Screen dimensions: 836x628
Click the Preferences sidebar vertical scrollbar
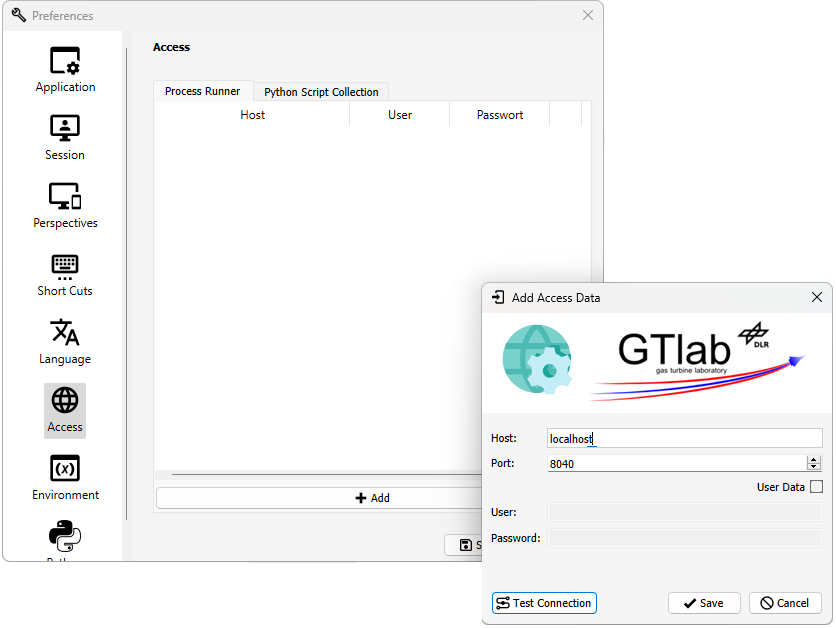pos(126,284)
